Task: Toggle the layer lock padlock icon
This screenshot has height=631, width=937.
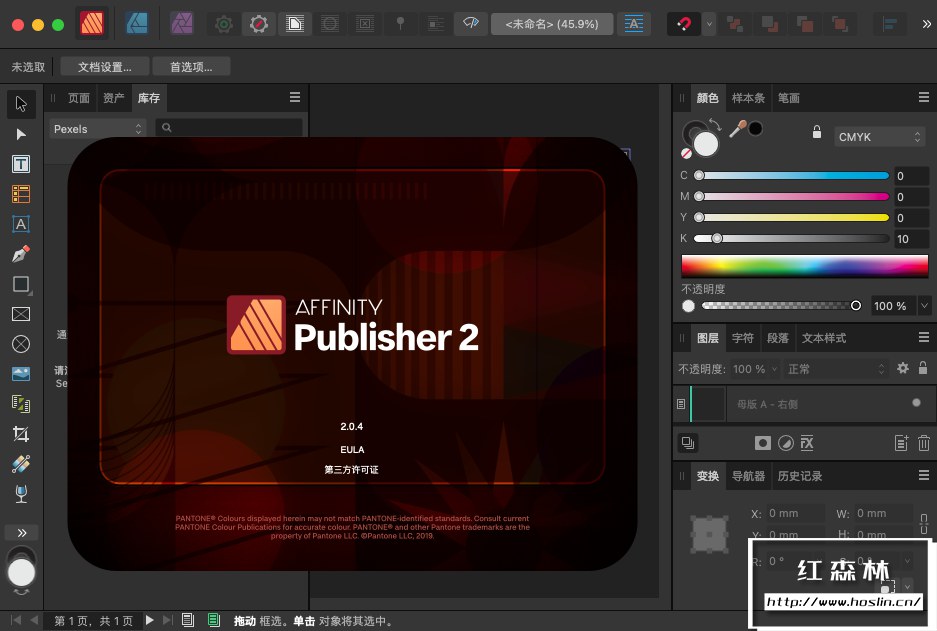Action: click(x=922, y=369)
